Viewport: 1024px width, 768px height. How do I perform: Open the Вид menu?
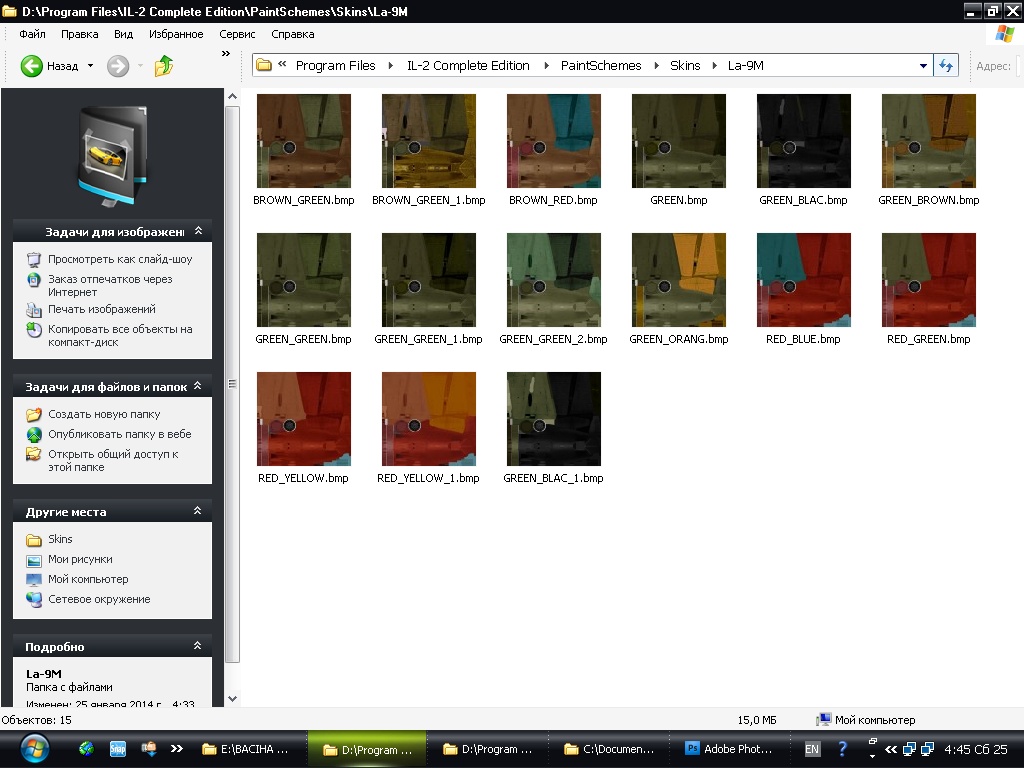[123, 34]
